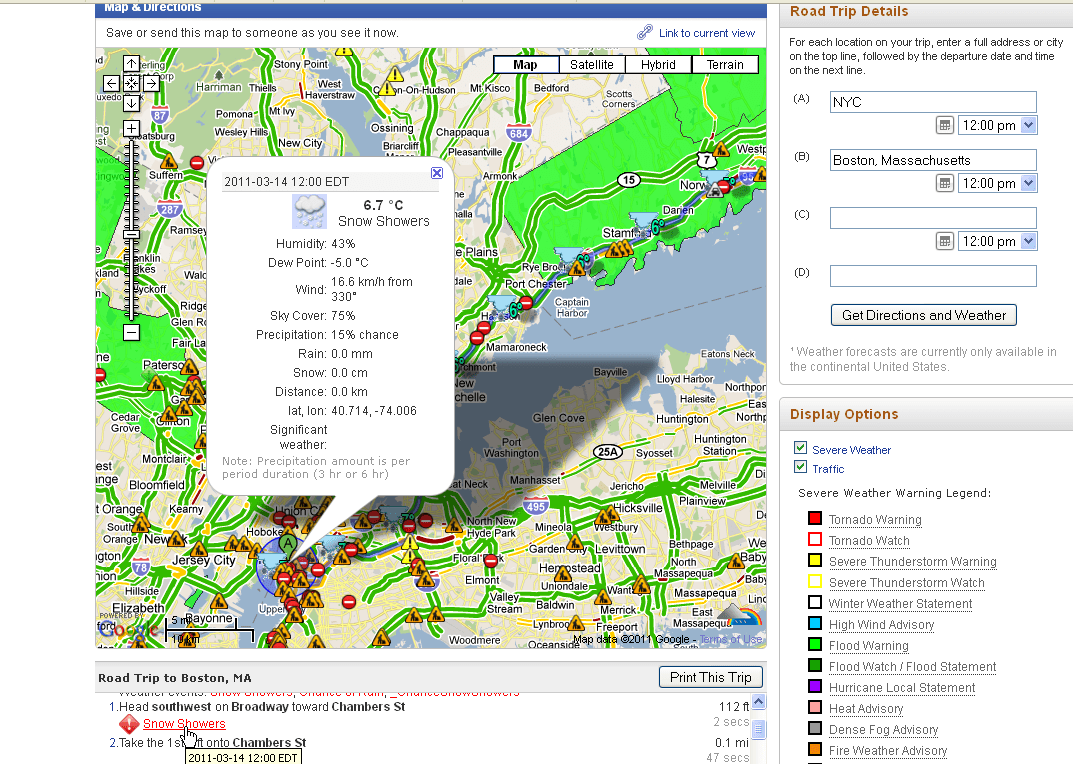Click the Heat Advisory legend link
1073x764 pixels.
(866, 709)
